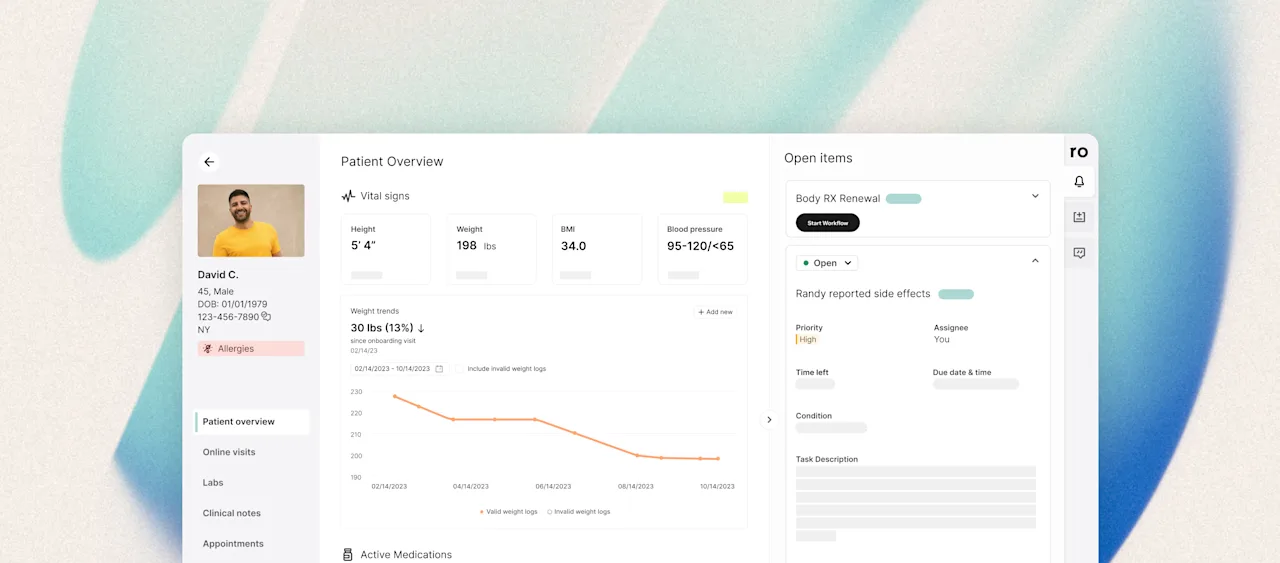Toggle Valid weight logs legend series
This screenshot has width=1280, height=563.
[508, 512]
